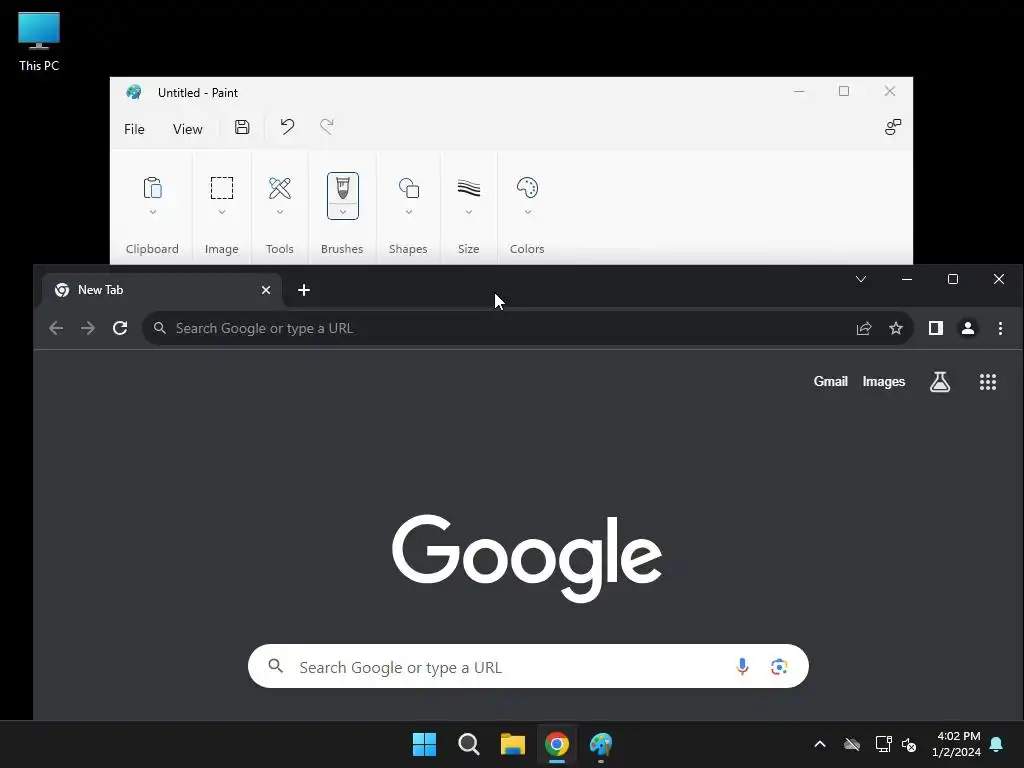This screenshot has width=1024, height=768.
Task: Open the Size line-thickness icon in Paint
Action: click(x=469, y=188)
